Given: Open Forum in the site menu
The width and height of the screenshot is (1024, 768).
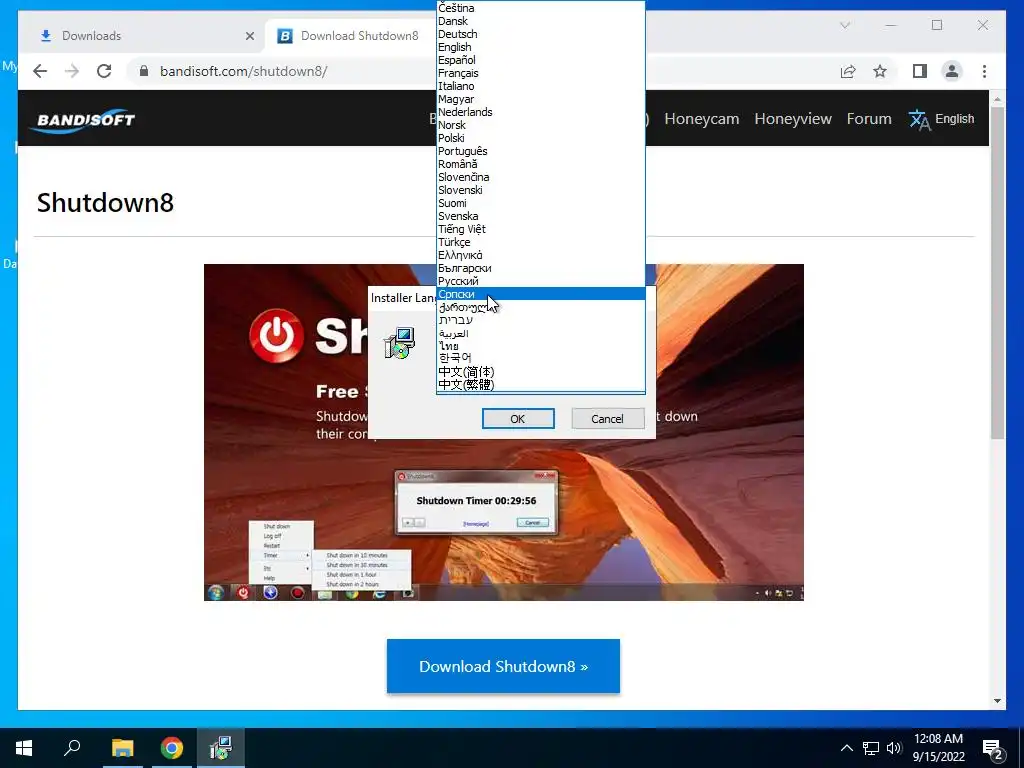Looking at the screenshot, I should tap(869, 119).
